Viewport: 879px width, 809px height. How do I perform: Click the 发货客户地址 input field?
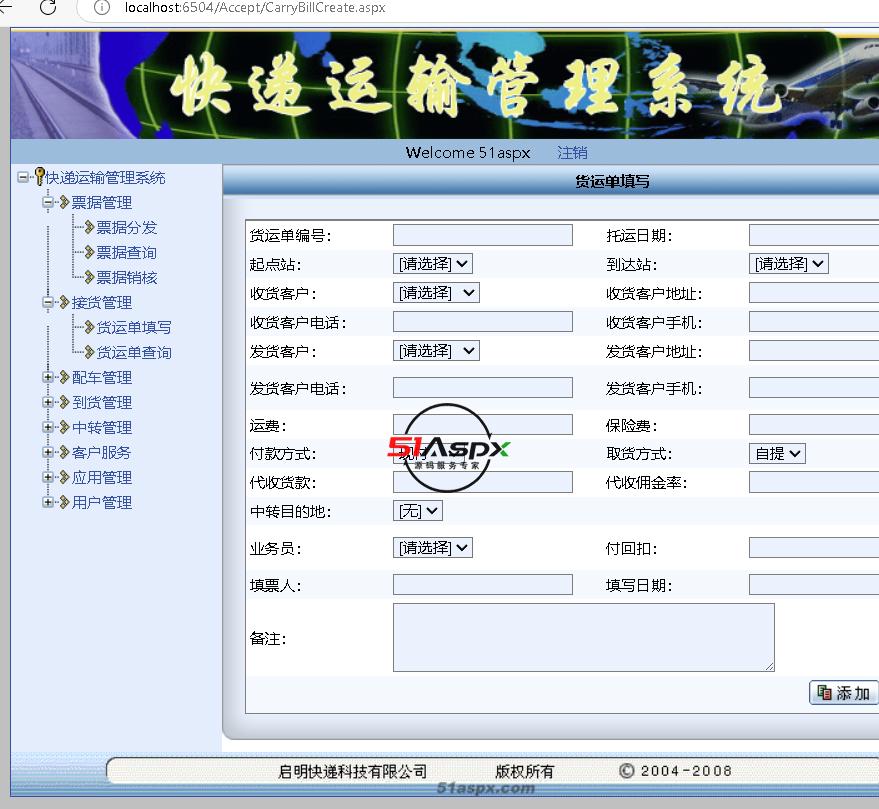click(x=814, y=351)
